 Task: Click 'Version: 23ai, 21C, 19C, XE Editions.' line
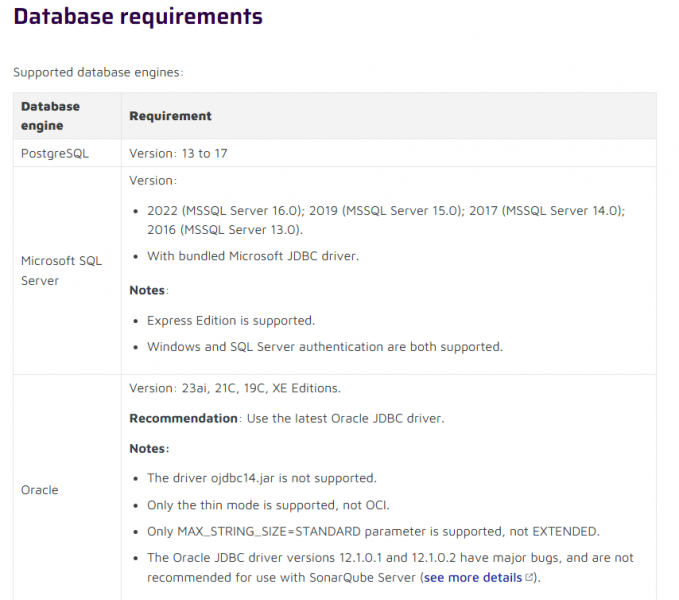pyautogui.click(x=235, y=388)
